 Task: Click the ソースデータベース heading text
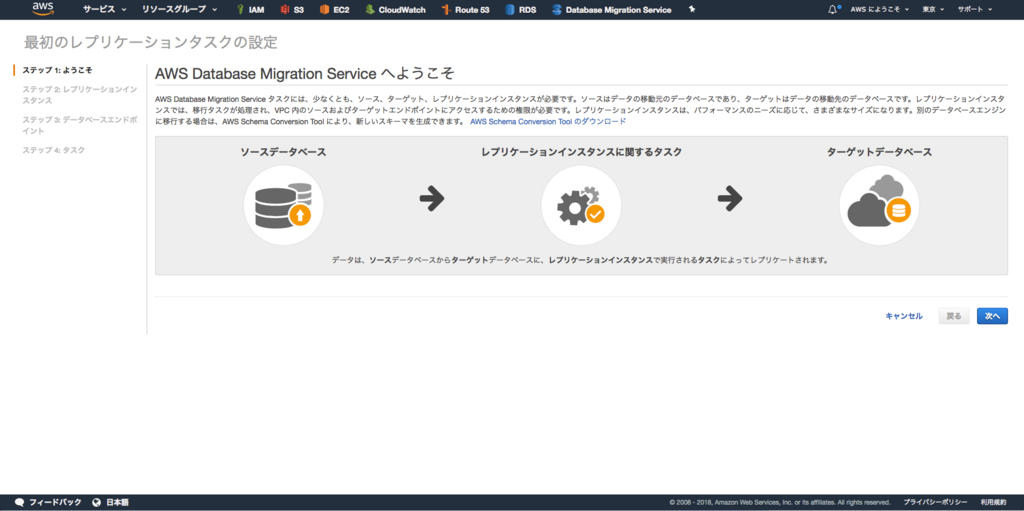[283, 152]
